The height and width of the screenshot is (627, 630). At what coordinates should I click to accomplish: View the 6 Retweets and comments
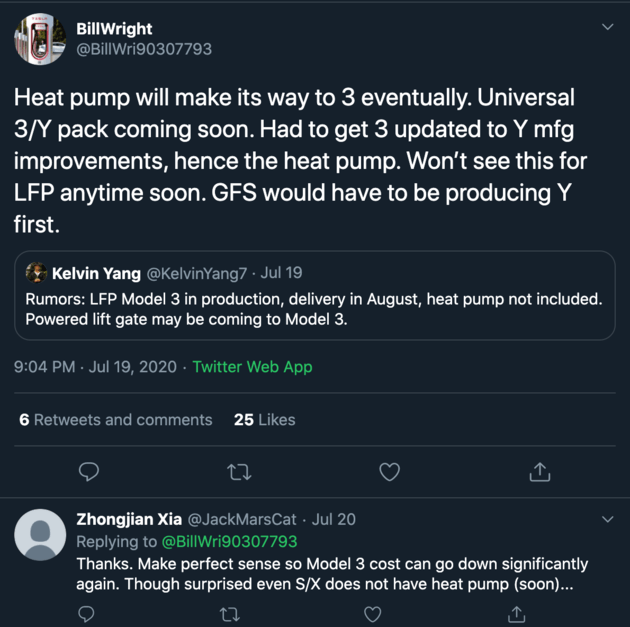point(116,420)
